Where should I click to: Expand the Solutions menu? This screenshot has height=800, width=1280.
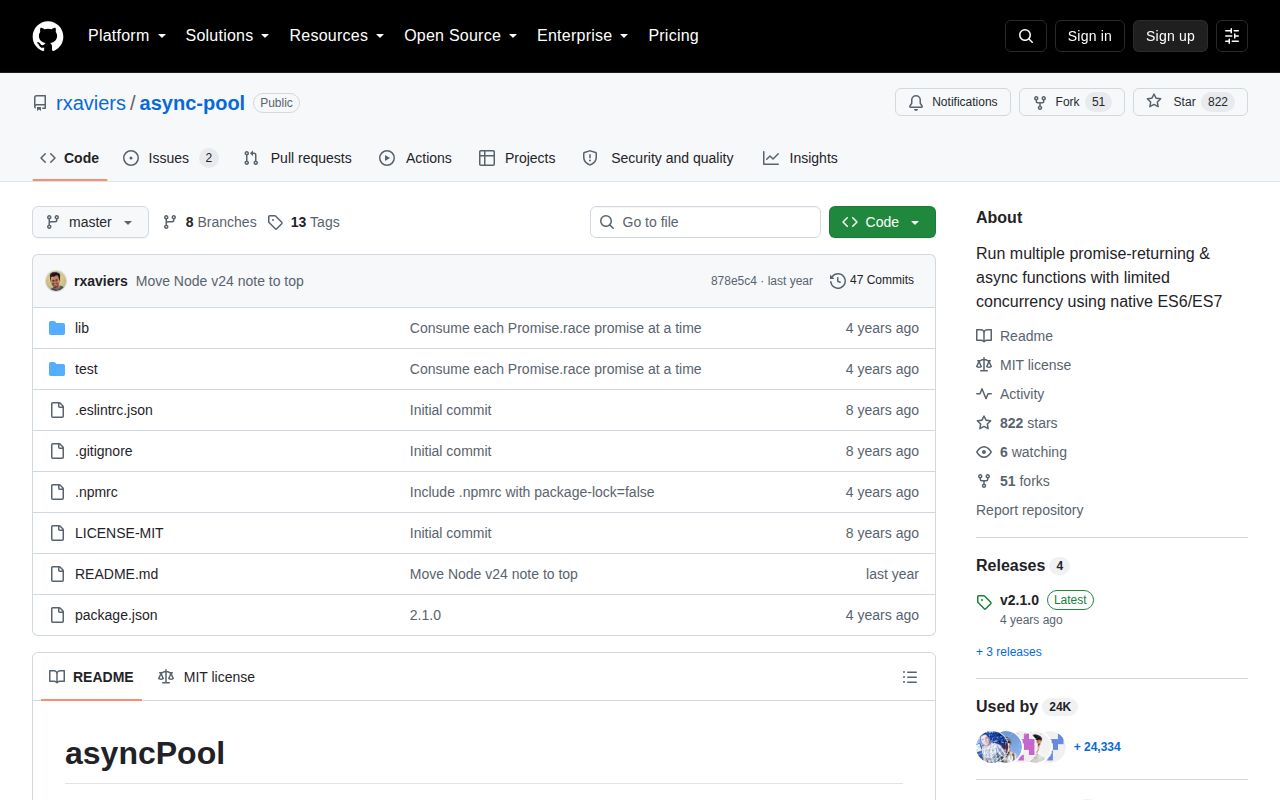228,36
